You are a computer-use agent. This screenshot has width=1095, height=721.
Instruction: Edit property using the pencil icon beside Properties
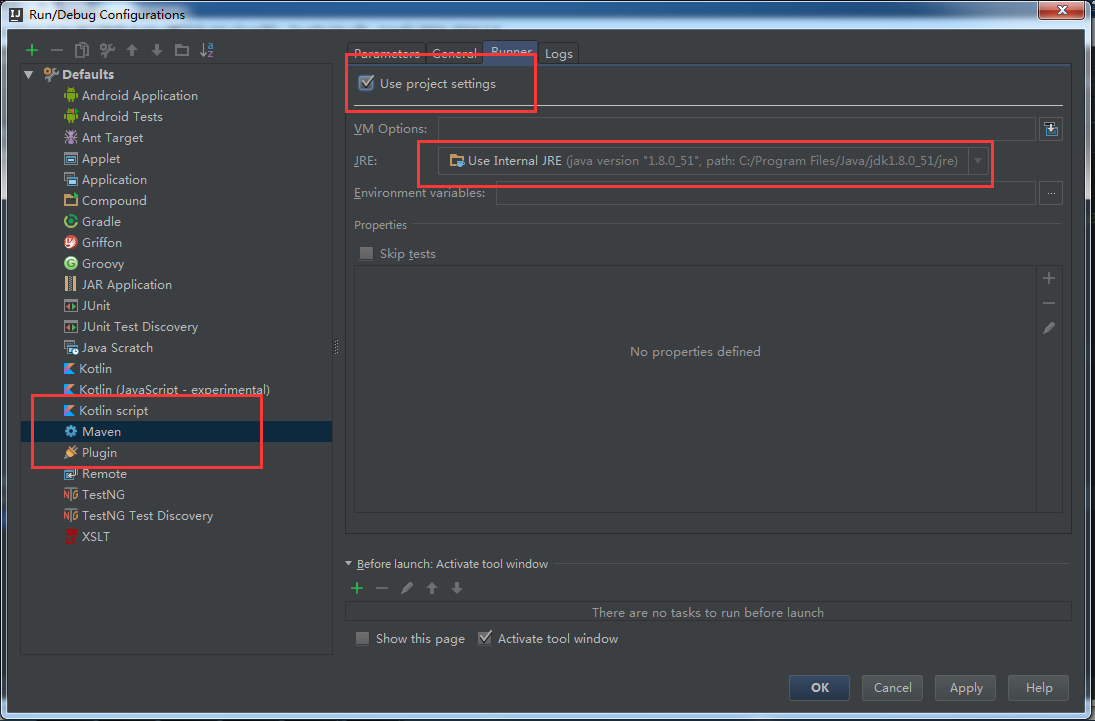coord(1048,328)
